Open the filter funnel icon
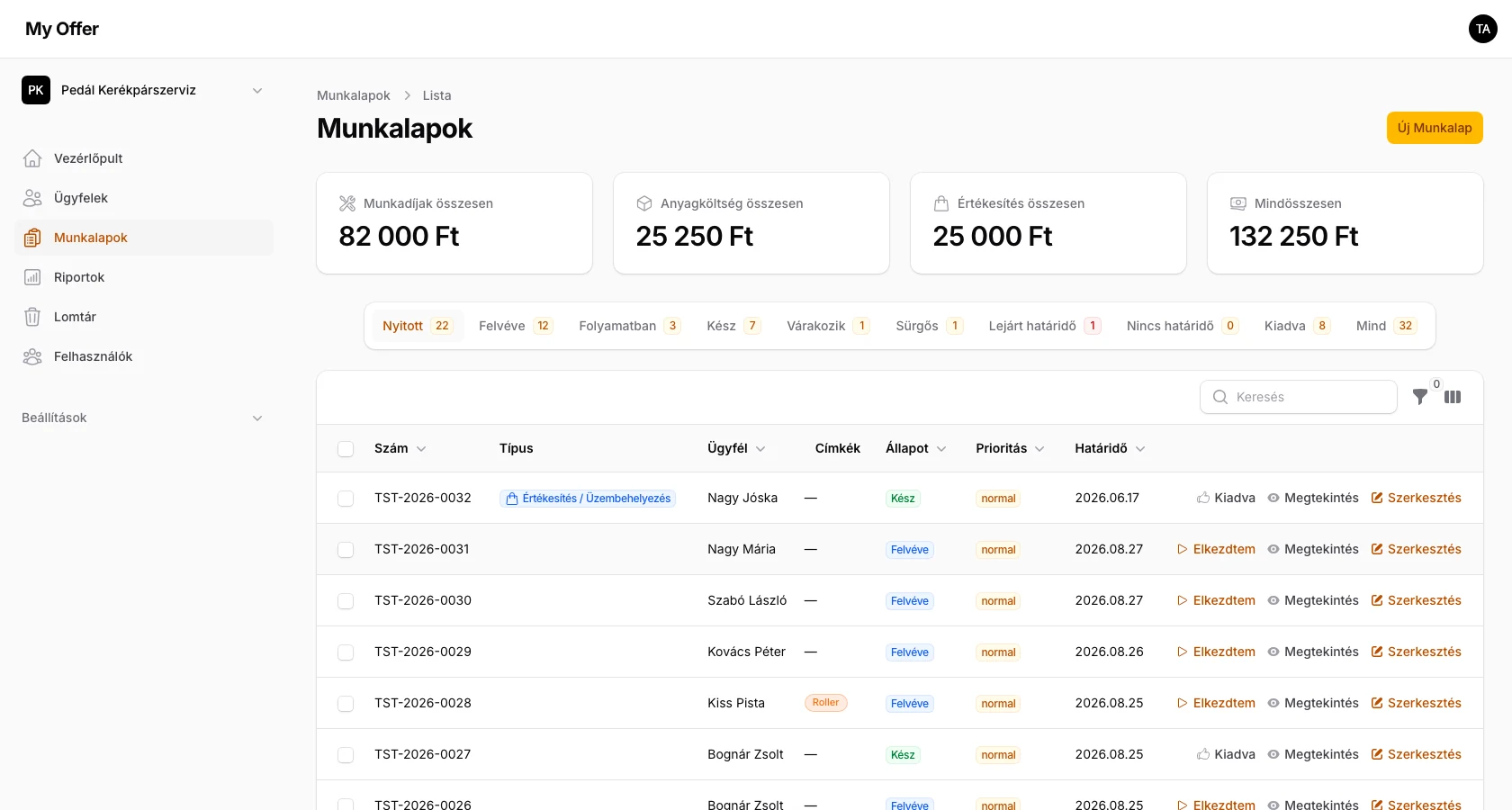 (x=1420, y=397)
